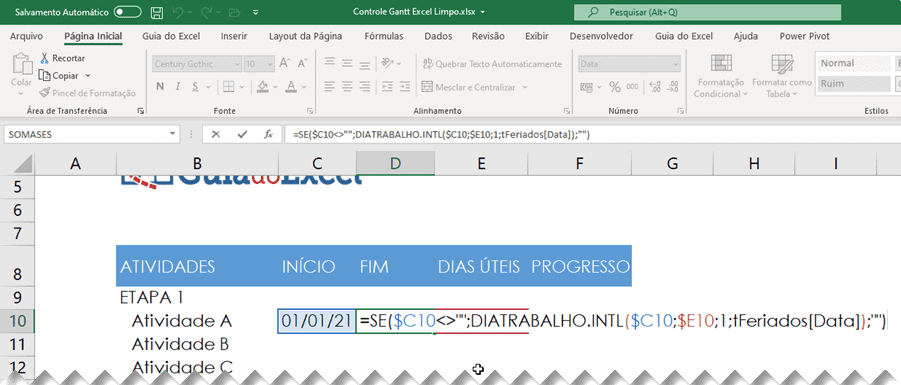Expand the Century Gothic font dropdown
The width and height of the screenshot is (901, 385).
point(236,64)
